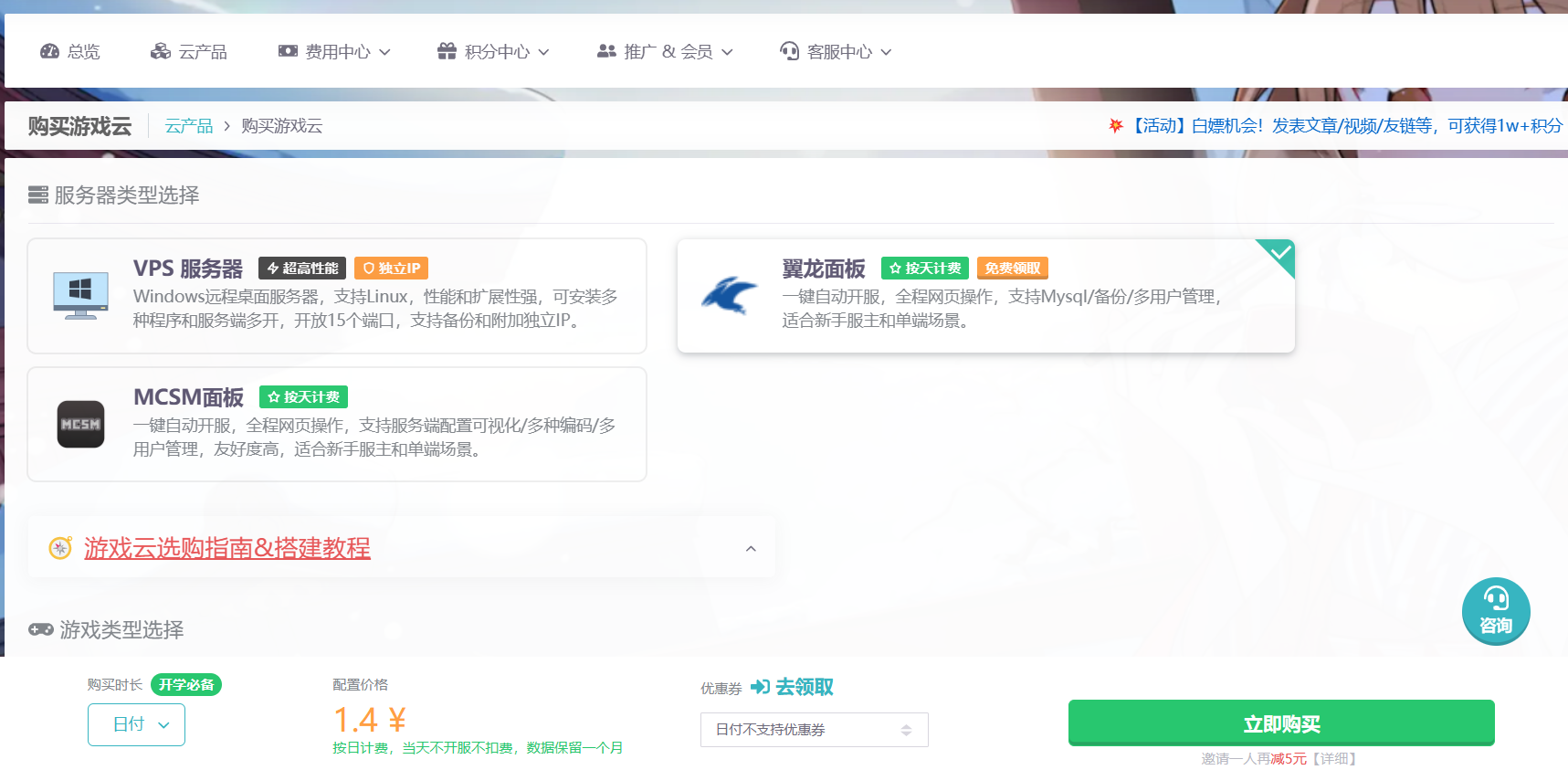
Task: Click the VPS server Windows monitor icon
Action: click(80, 295)
